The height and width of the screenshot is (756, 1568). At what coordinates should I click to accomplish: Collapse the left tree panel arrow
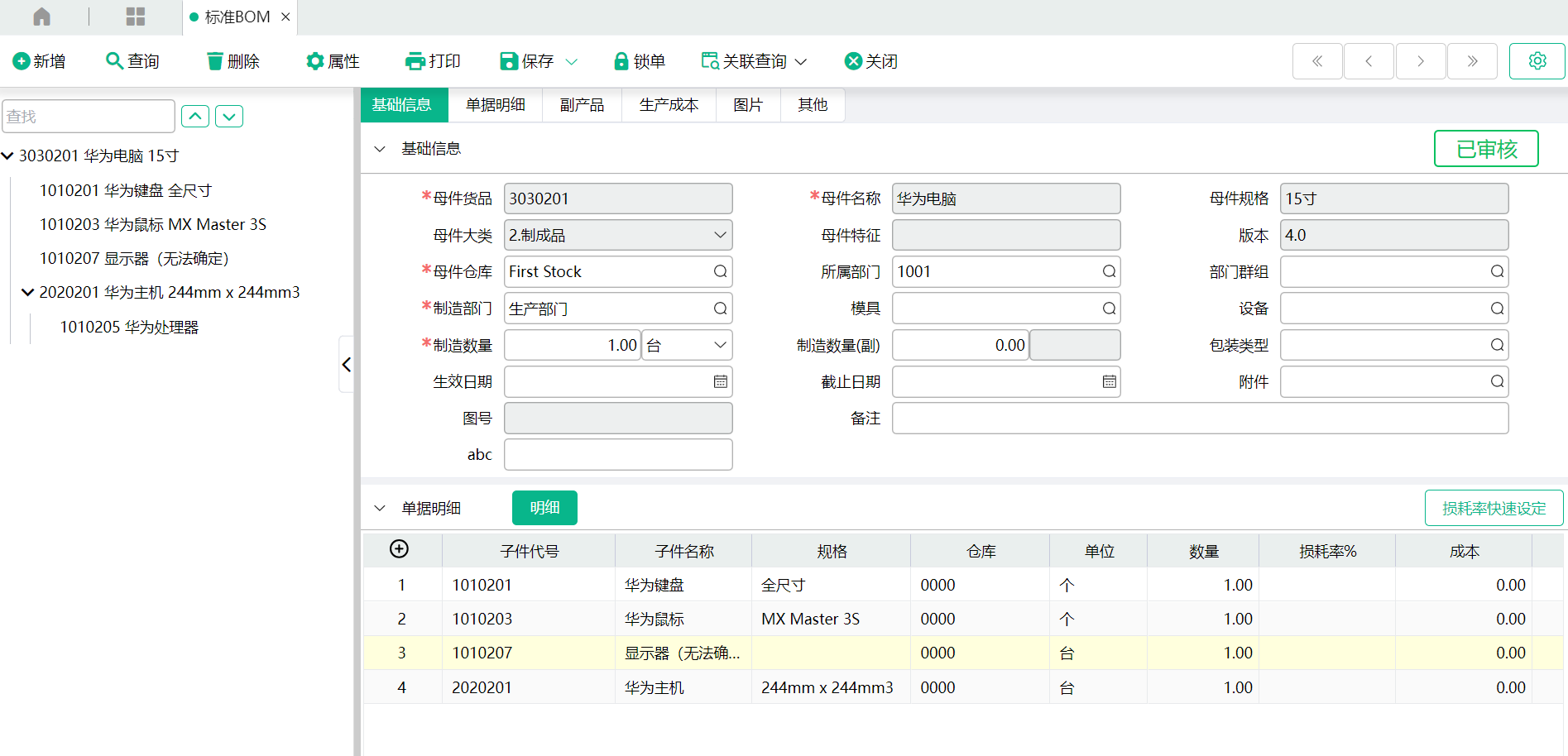(x=347, y=365)
